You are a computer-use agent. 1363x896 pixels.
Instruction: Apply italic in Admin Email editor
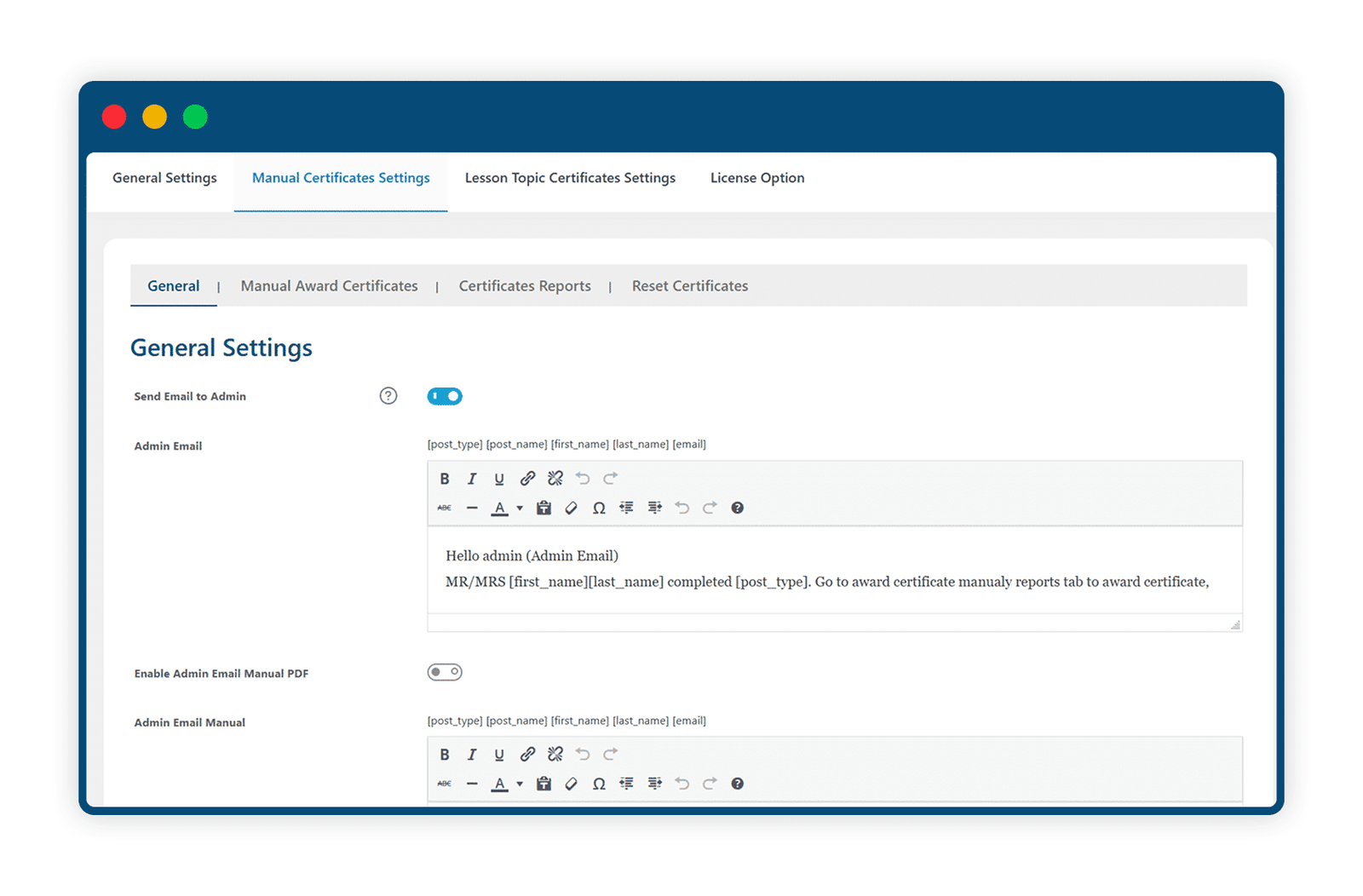pyautogui.click(x=471, y=479)
